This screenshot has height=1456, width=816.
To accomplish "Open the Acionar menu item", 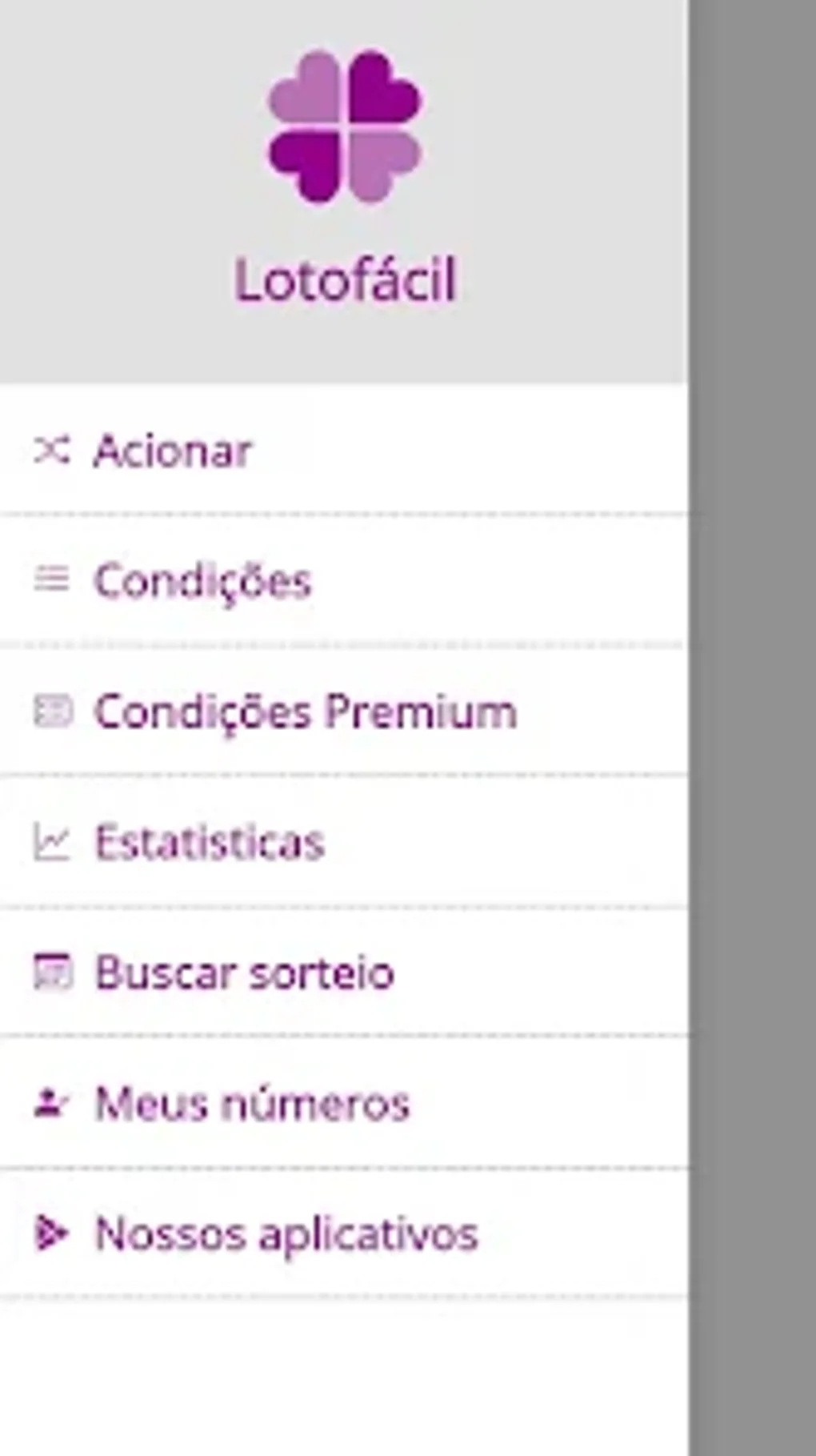I will (x=173, y=451).
